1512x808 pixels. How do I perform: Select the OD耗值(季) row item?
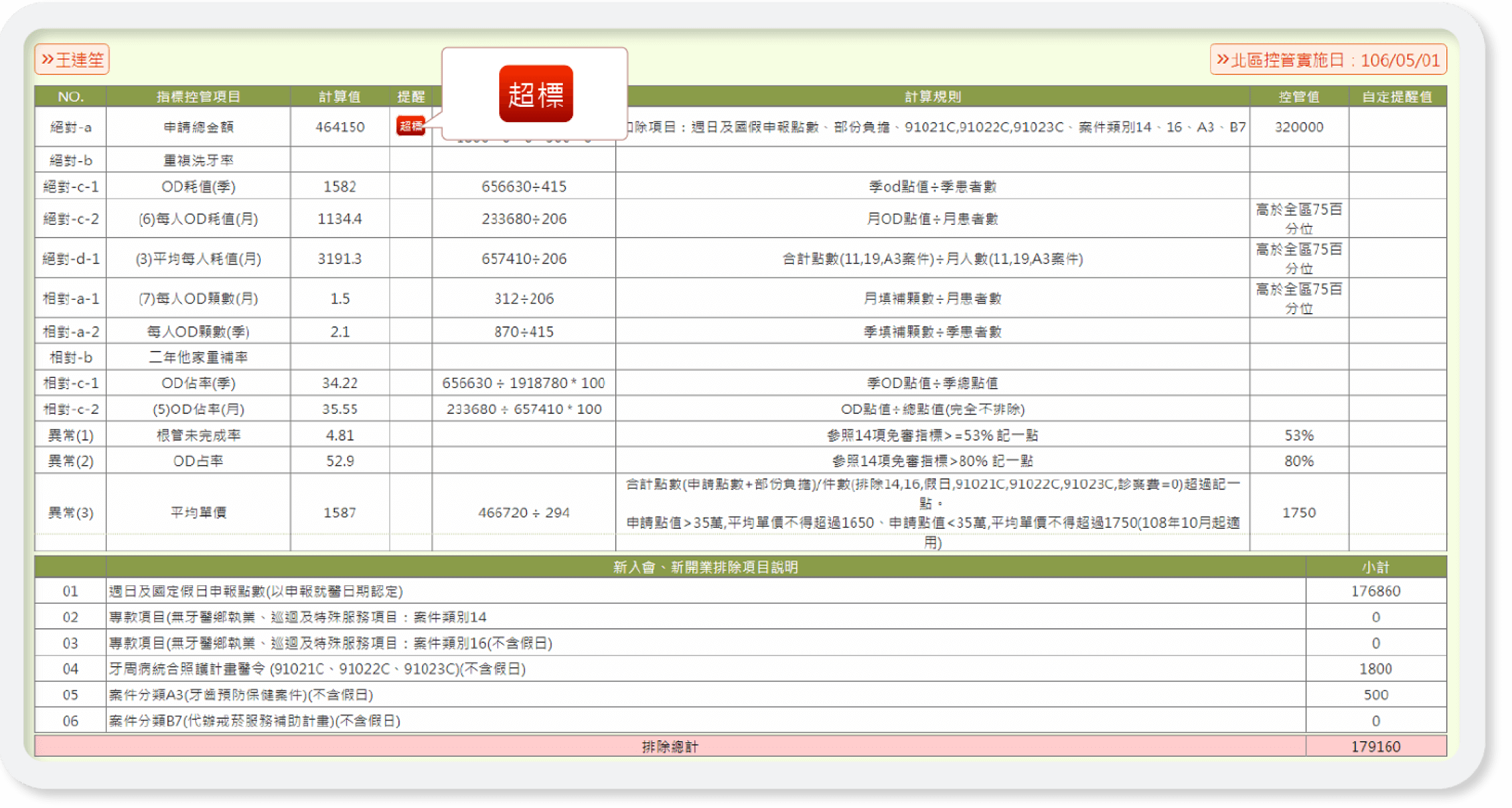pyautogui.click(x=198, y=186)
